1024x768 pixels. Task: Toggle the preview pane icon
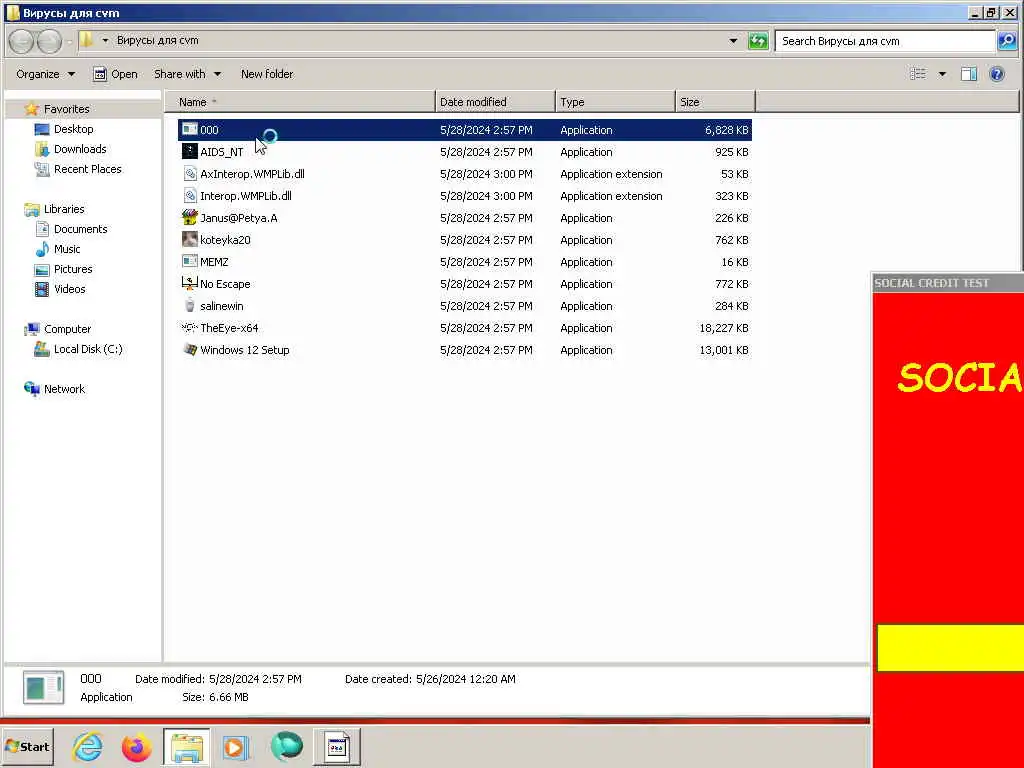[969, 74]
